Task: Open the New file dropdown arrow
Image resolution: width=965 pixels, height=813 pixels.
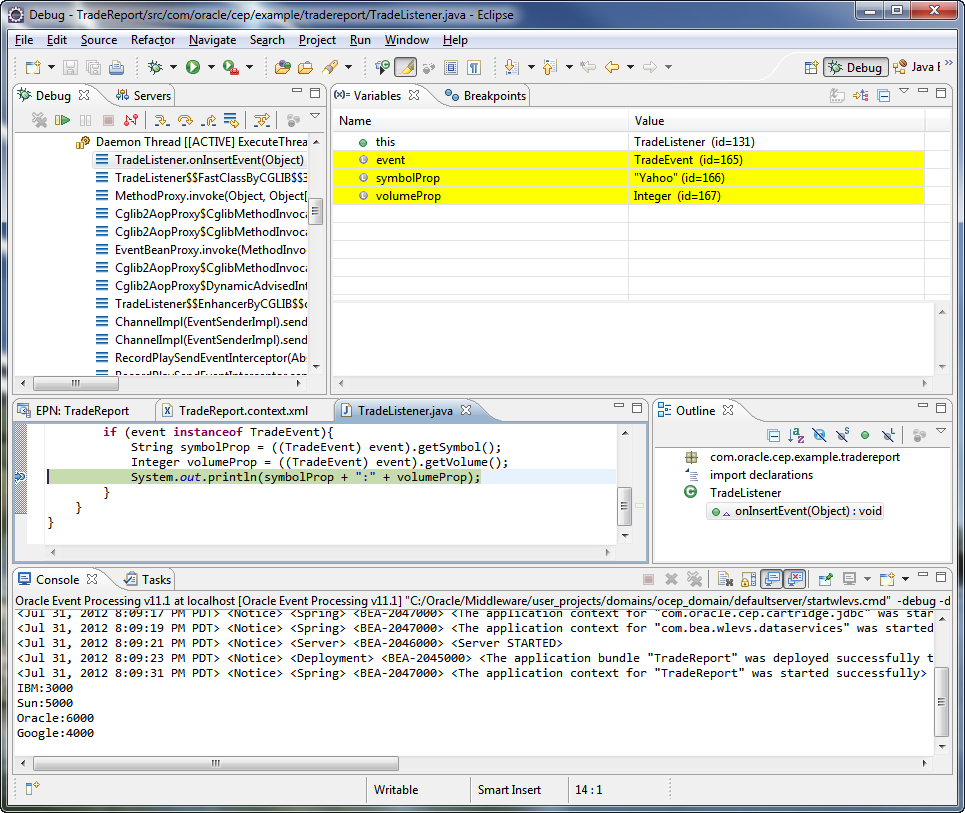Action: click(51, 67)
